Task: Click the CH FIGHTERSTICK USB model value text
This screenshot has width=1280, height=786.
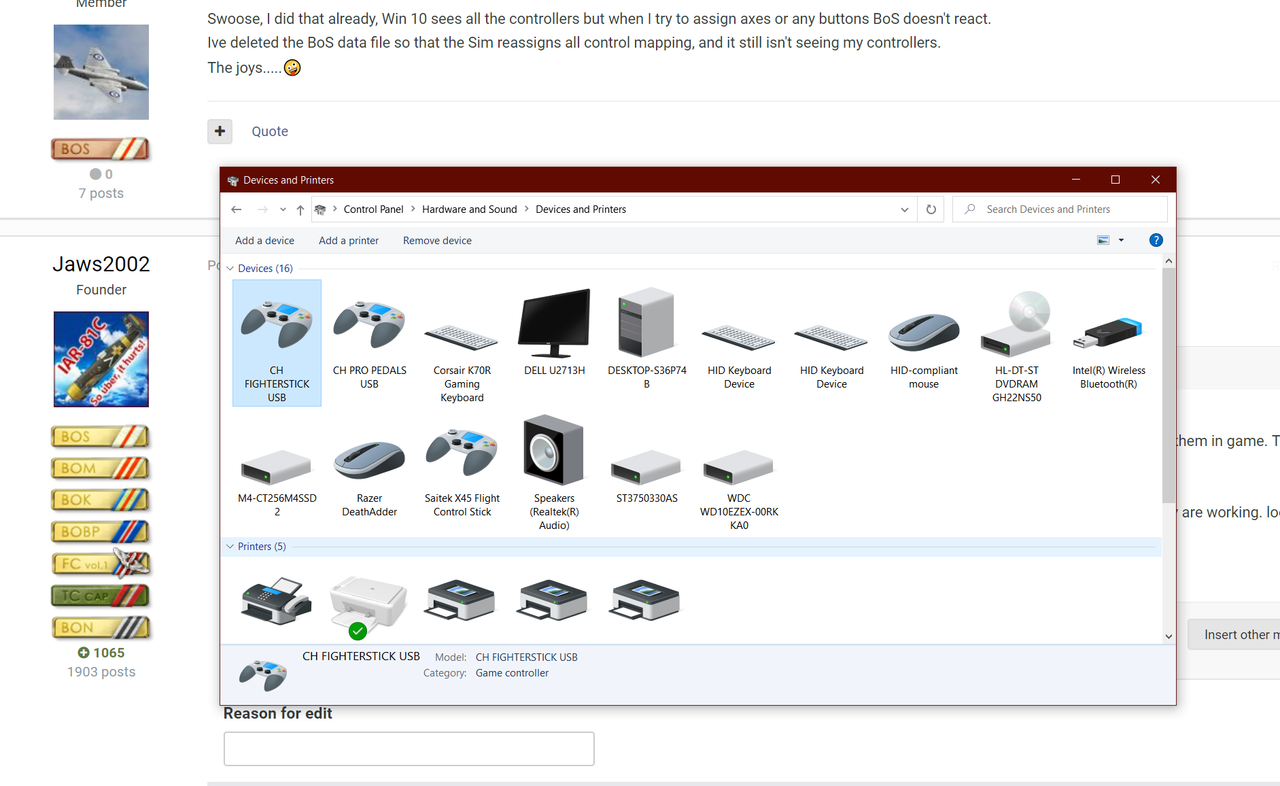Action: [x=526, y=657]
